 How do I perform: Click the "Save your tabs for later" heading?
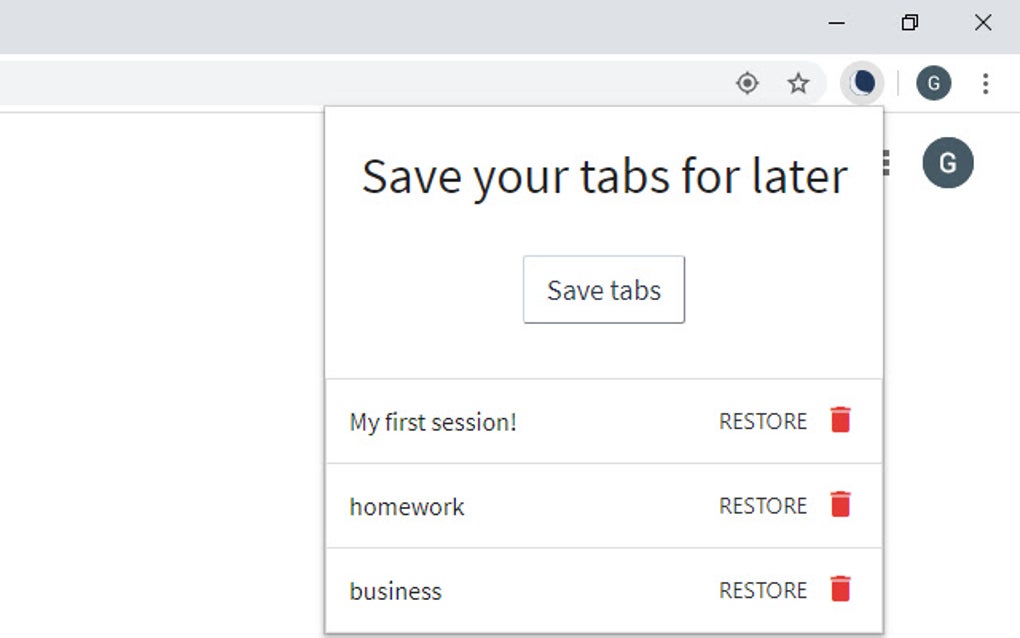tap(604, 176)
